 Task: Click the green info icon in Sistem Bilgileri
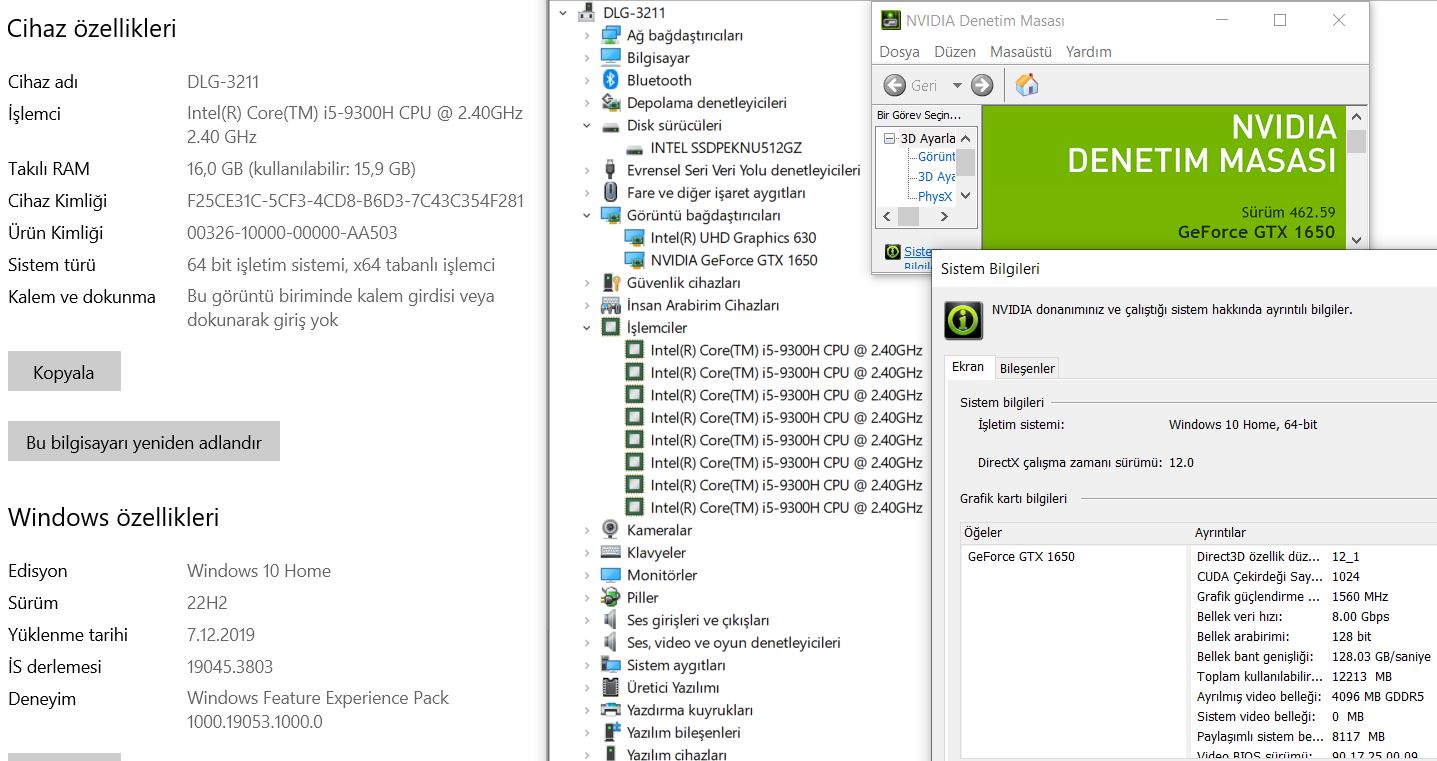[963, 320]
